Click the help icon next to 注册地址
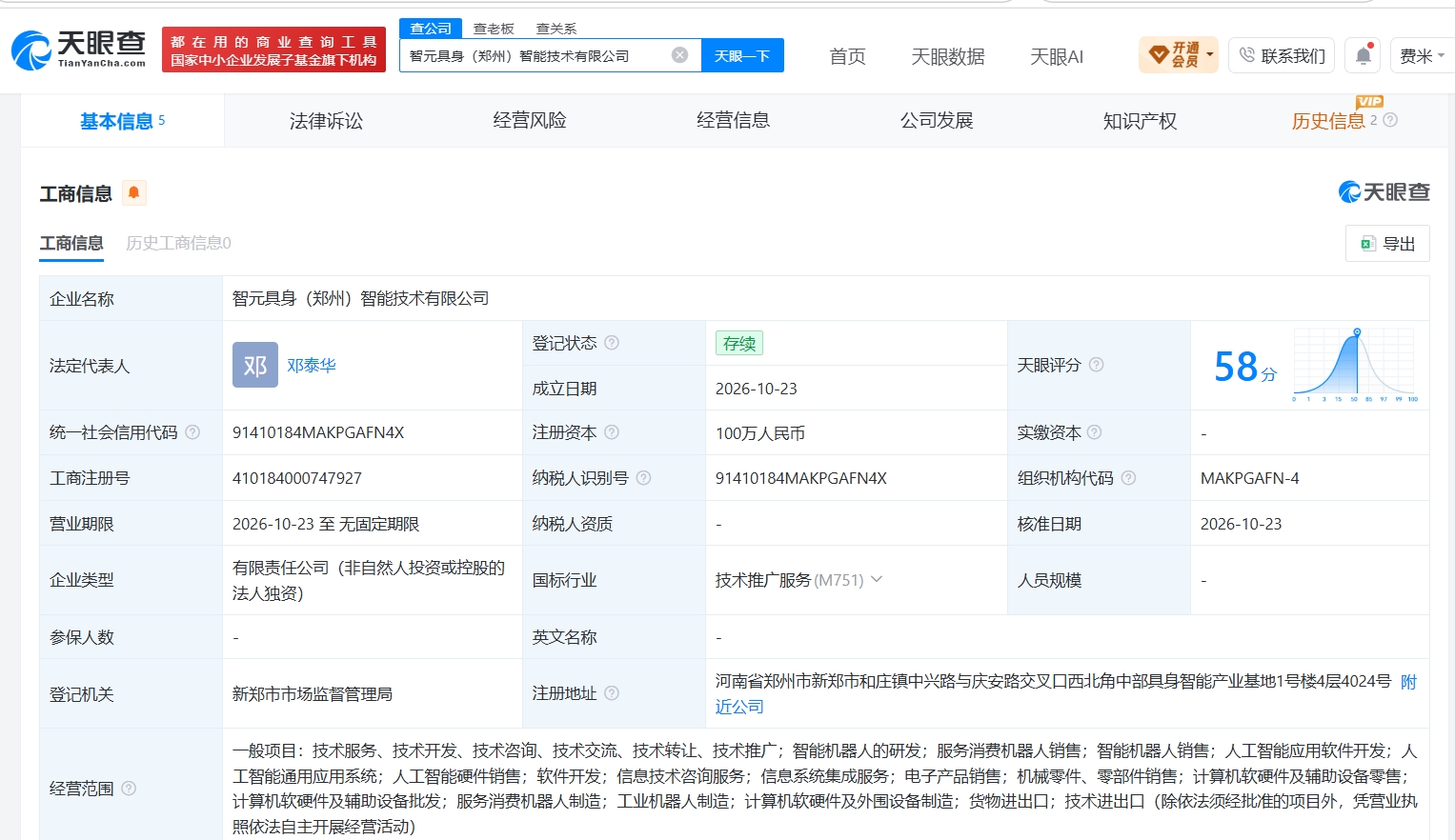1455x840 pixels. 612,693
